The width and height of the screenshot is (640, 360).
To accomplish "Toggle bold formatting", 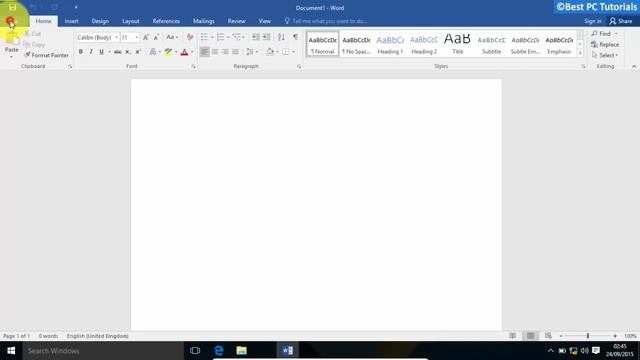I will point(80,52).
